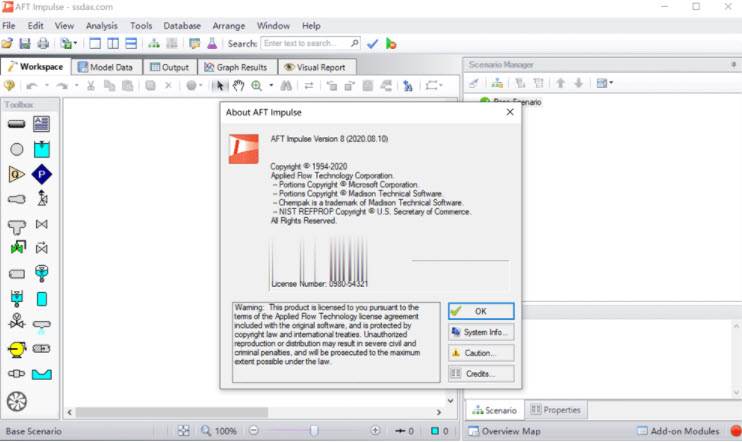The image size is (742, 442).
Task: Open the Analysis menu
Action: 101,25
